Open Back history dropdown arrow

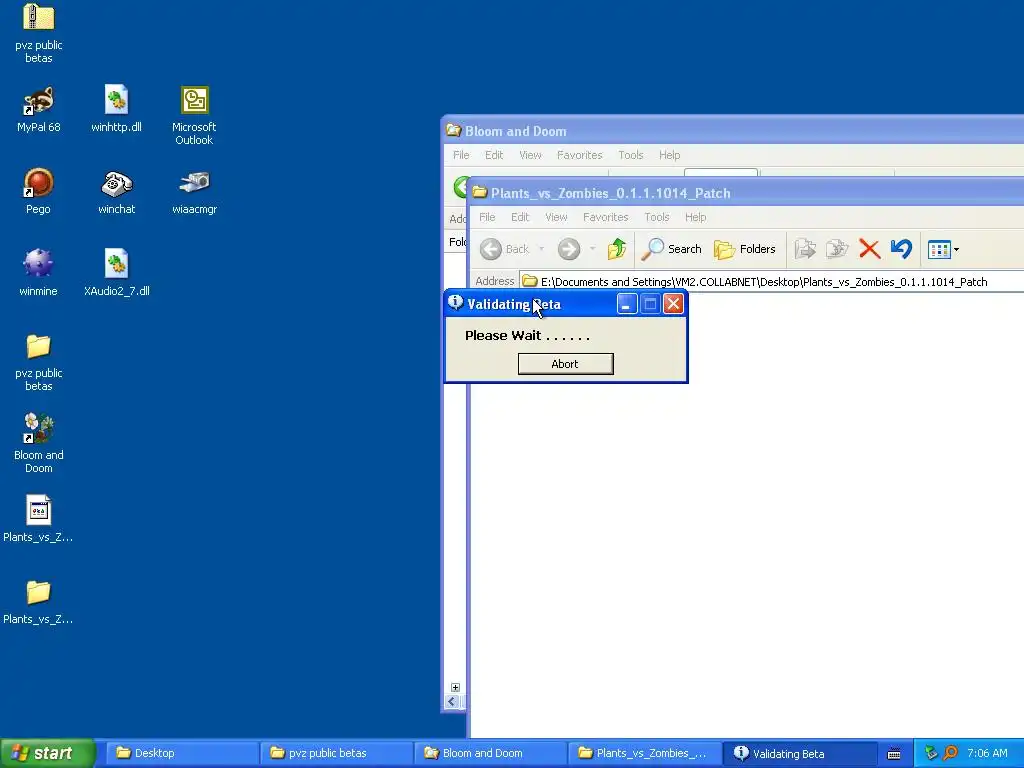point(541,249)
